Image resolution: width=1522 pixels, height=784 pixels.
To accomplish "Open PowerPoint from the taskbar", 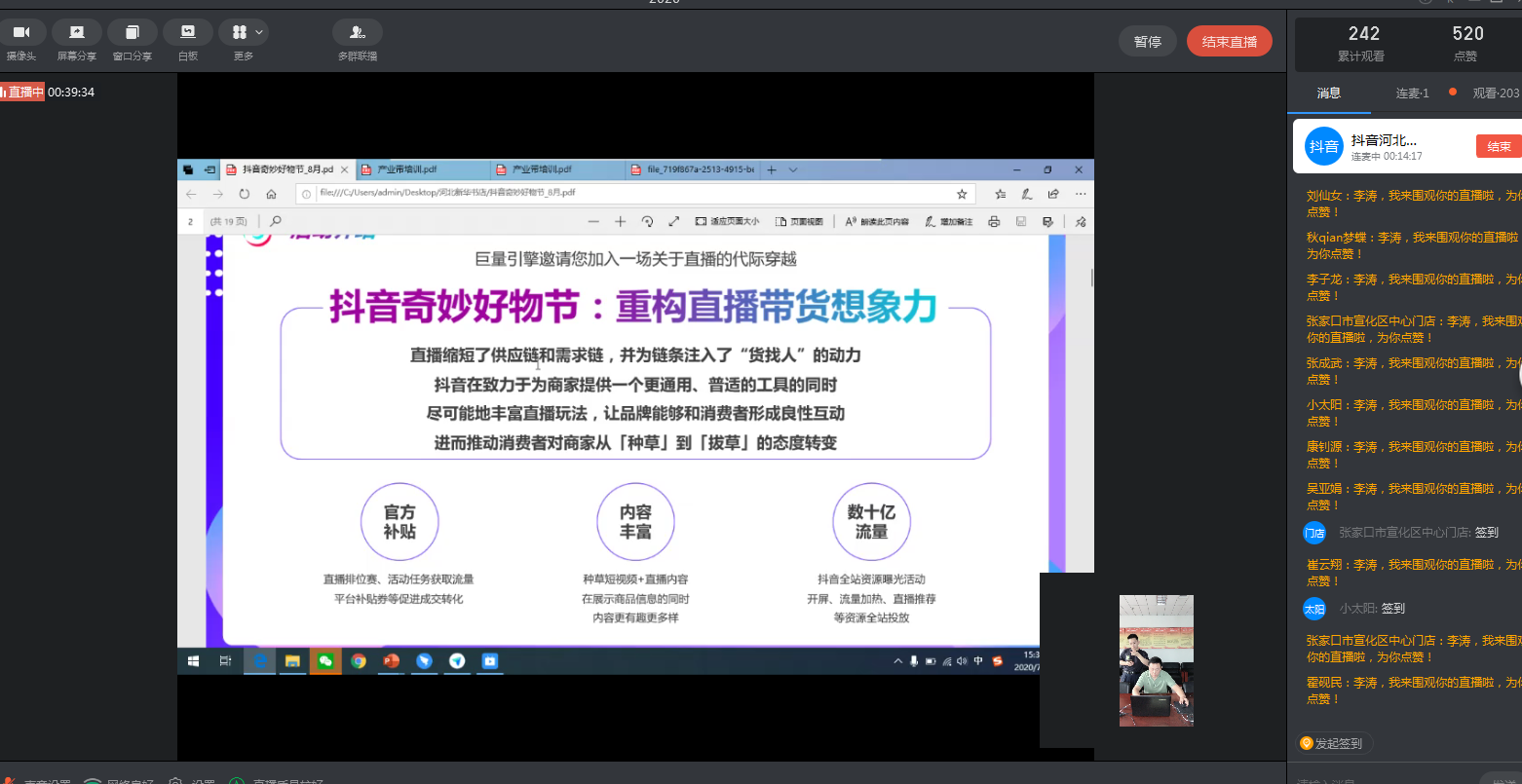I will tap(392, 661).
